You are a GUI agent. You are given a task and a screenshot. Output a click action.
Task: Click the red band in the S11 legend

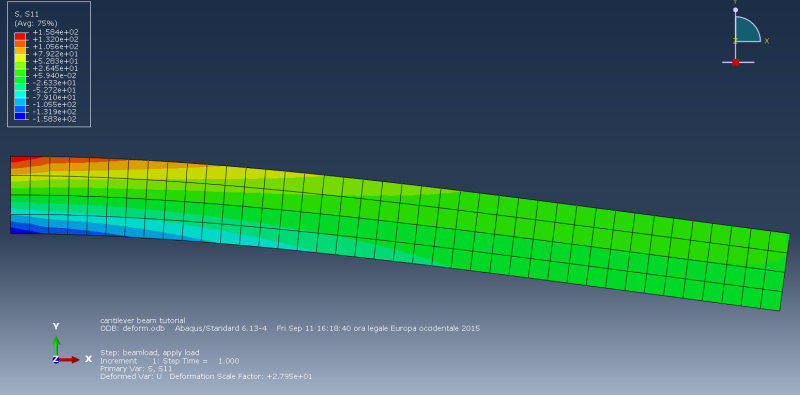click(20, 36)
